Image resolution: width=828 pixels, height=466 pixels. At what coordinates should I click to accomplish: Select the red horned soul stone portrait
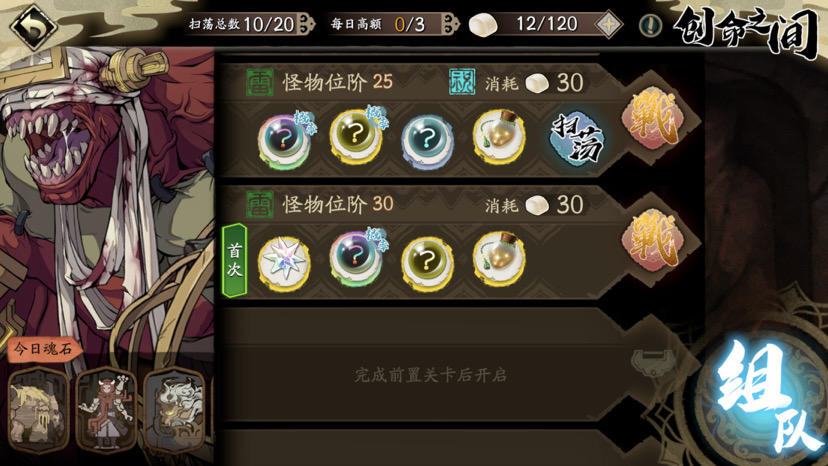tap(106, 409)
